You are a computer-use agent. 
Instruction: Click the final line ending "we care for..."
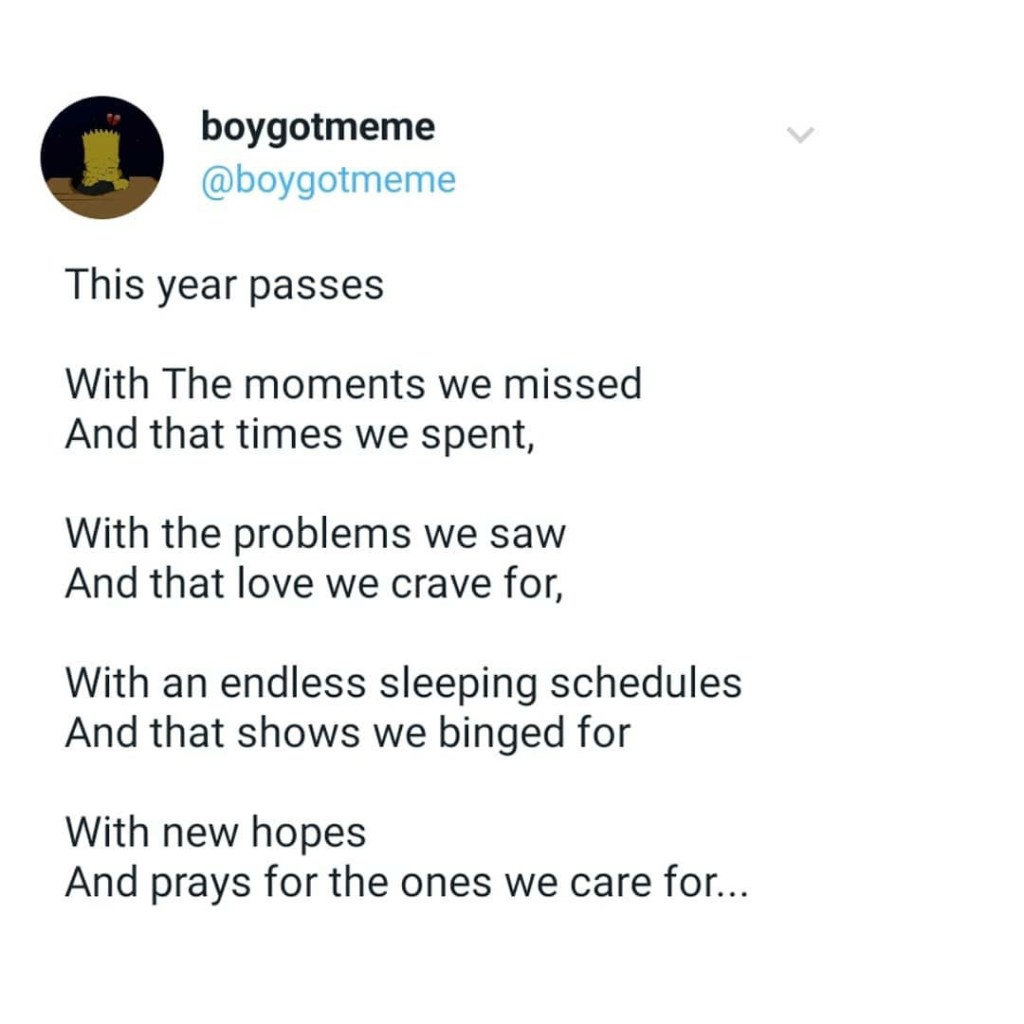(405, 882)
